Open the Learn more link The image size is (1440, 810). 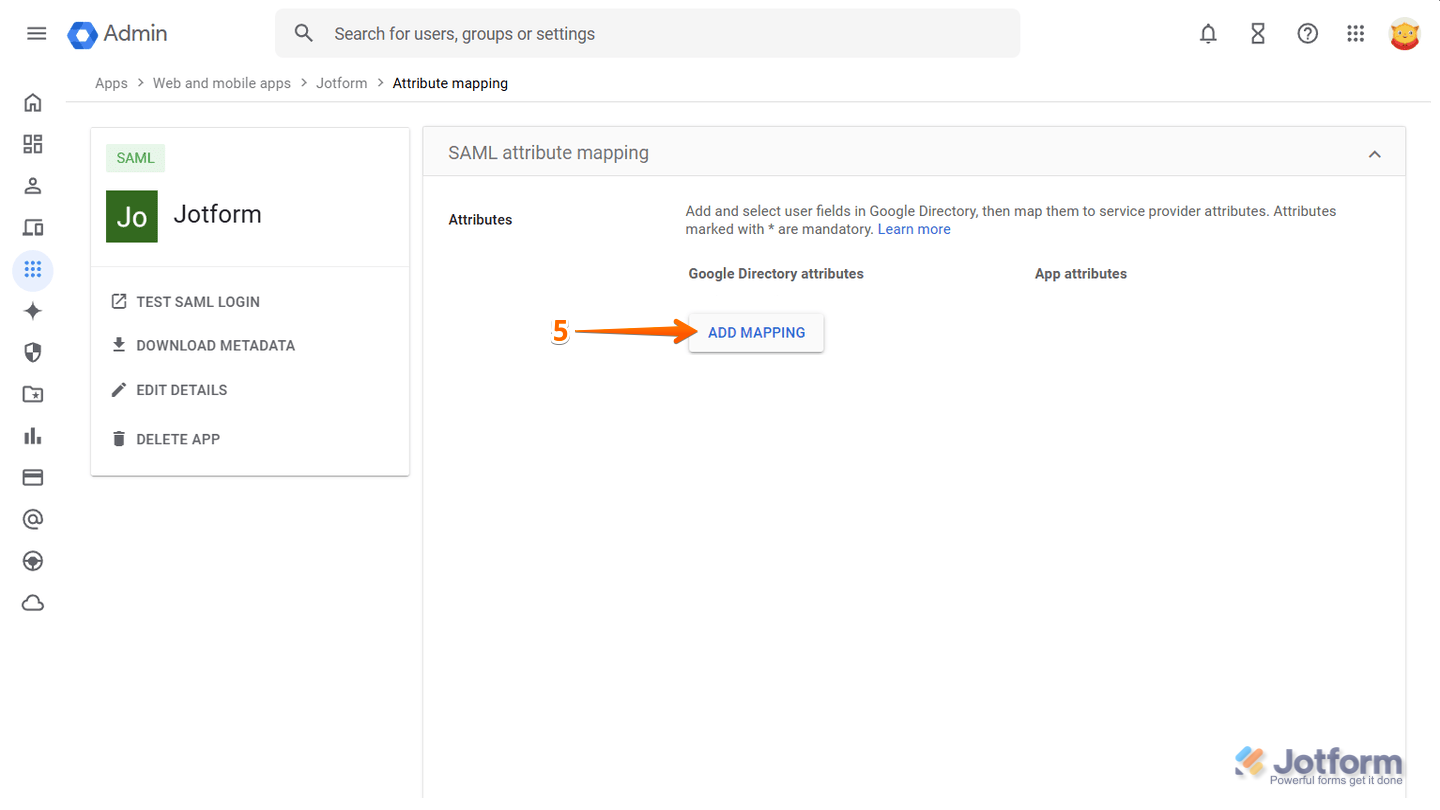(914, 230)
